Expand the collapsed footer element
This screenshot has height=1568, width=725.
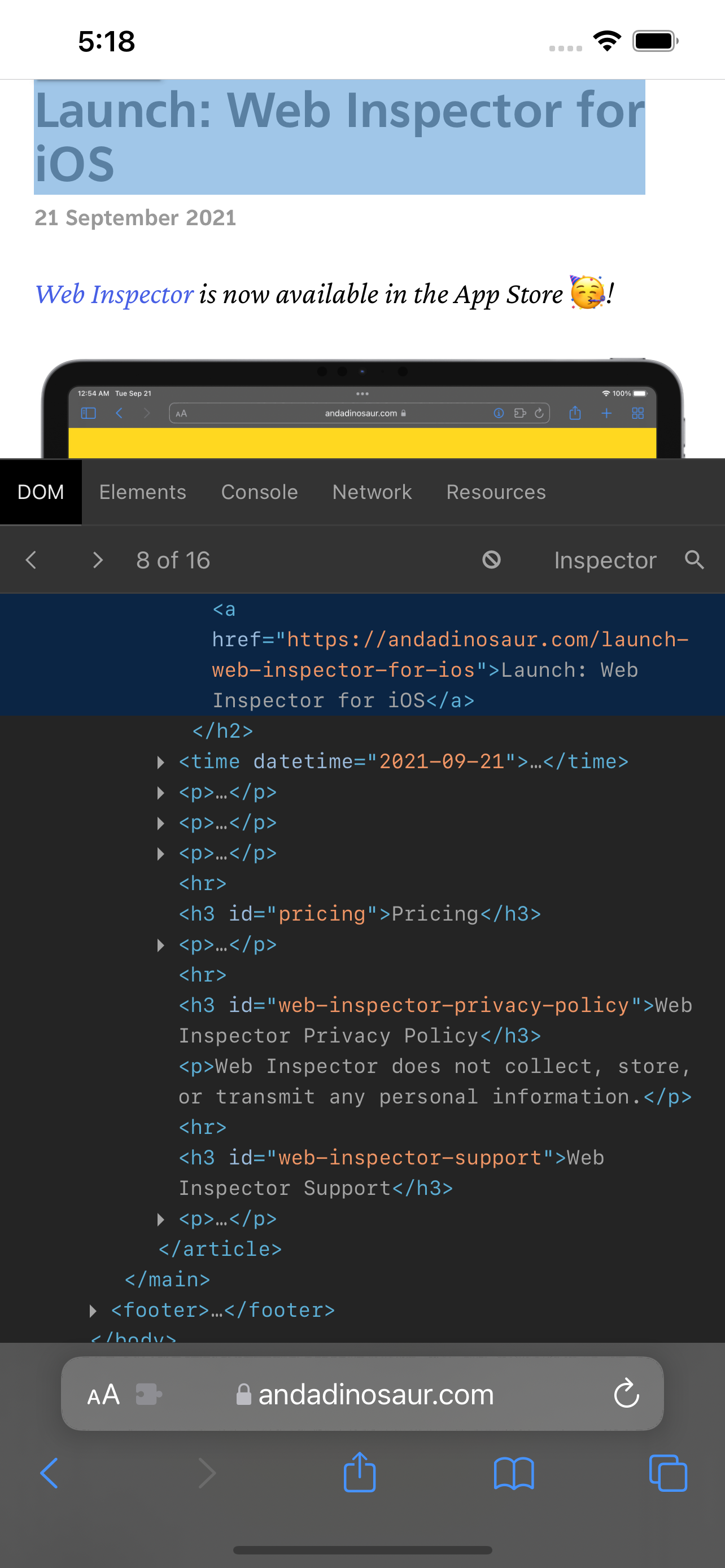[93, 1311]
